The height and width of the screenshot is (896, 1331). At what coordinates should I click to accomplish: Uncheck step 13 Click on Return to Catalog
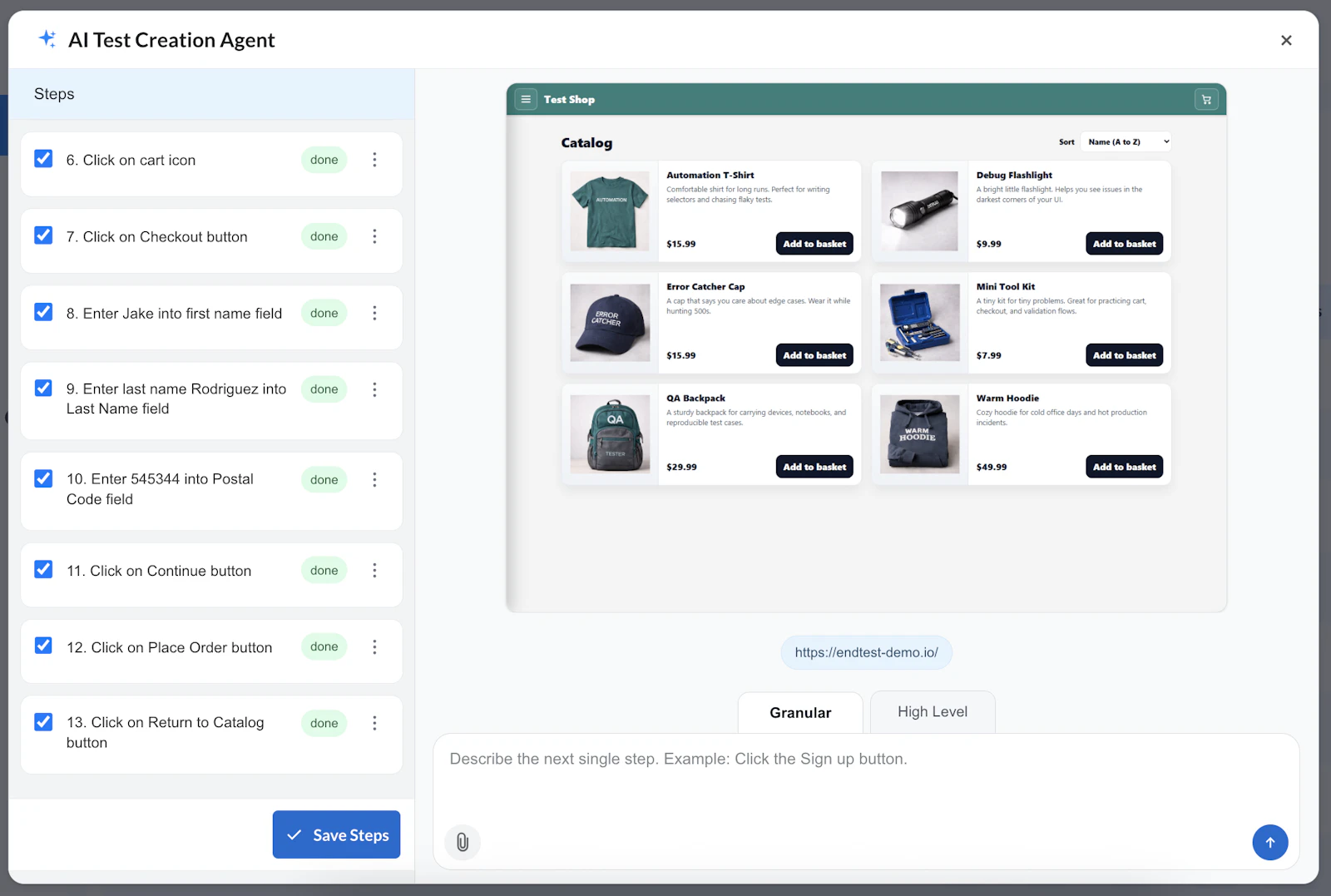43,721
